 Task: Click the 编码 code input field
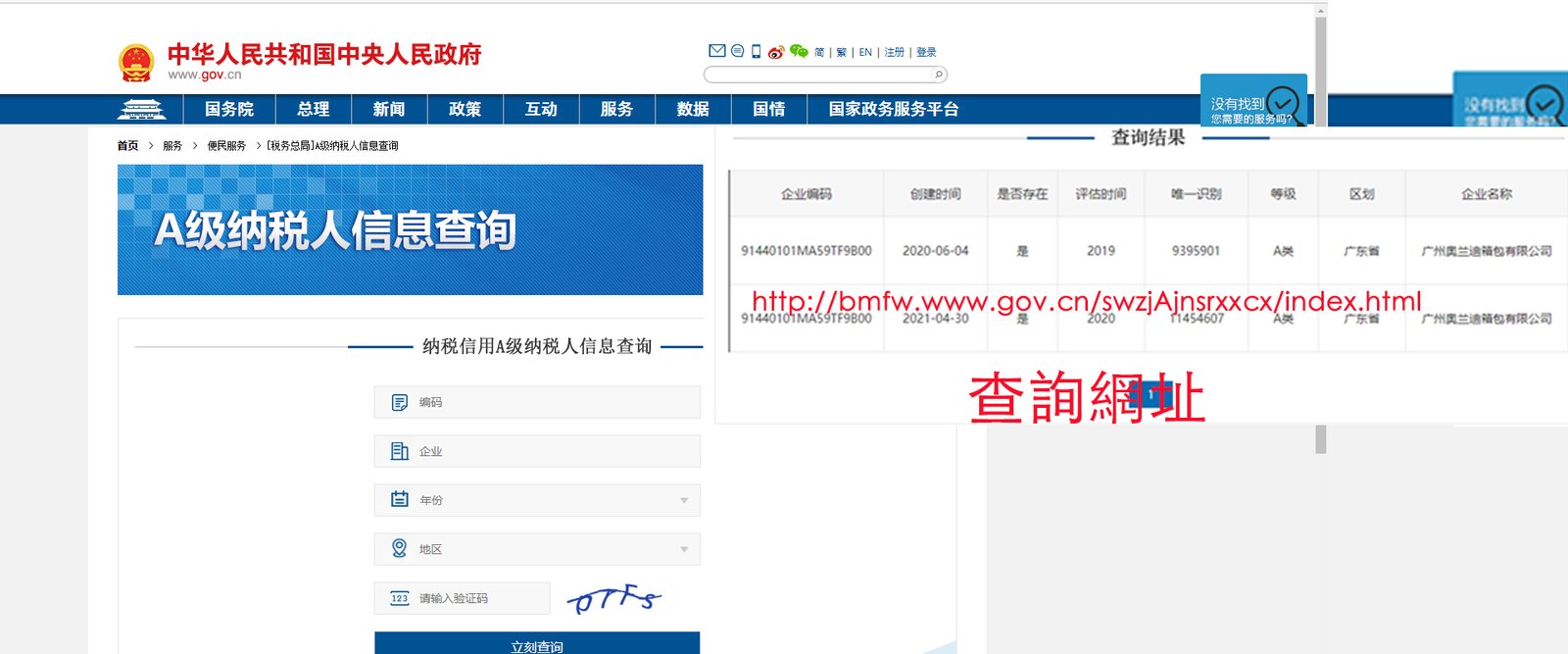pos(537,402)
